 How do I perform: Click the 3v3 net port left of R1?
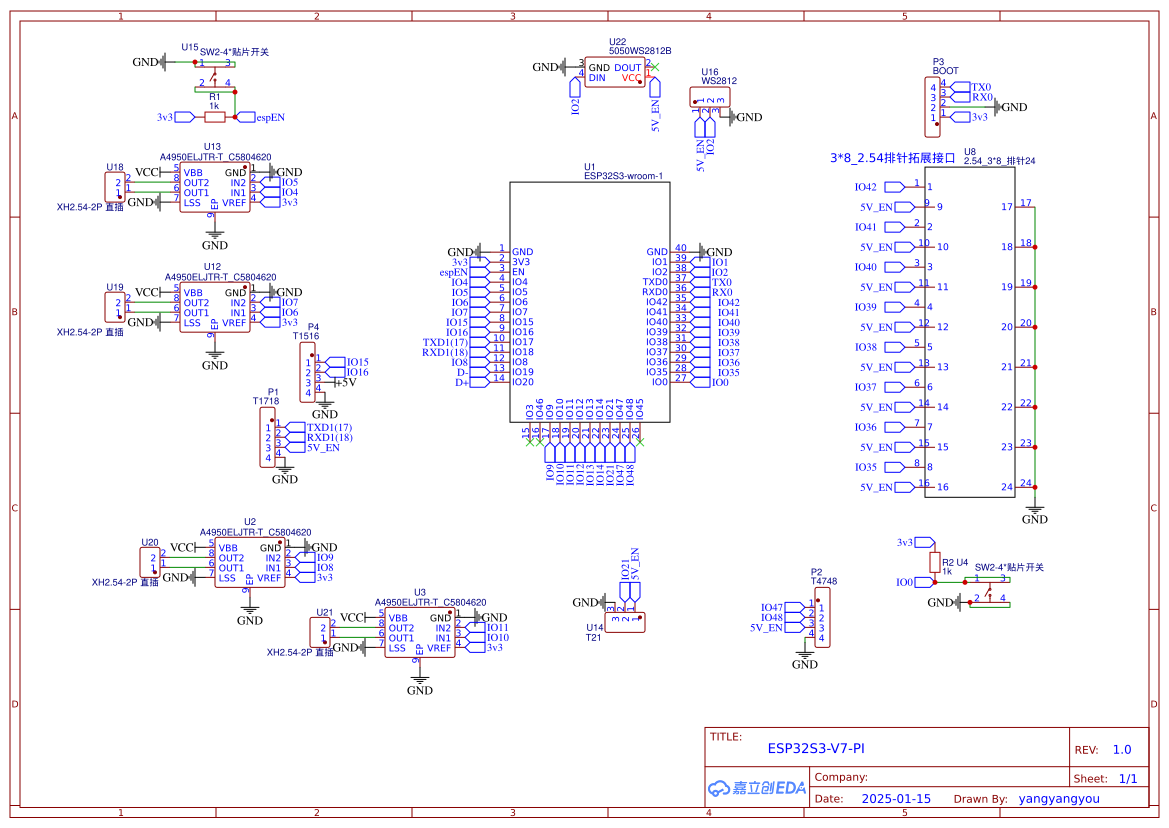click(176, 117)
